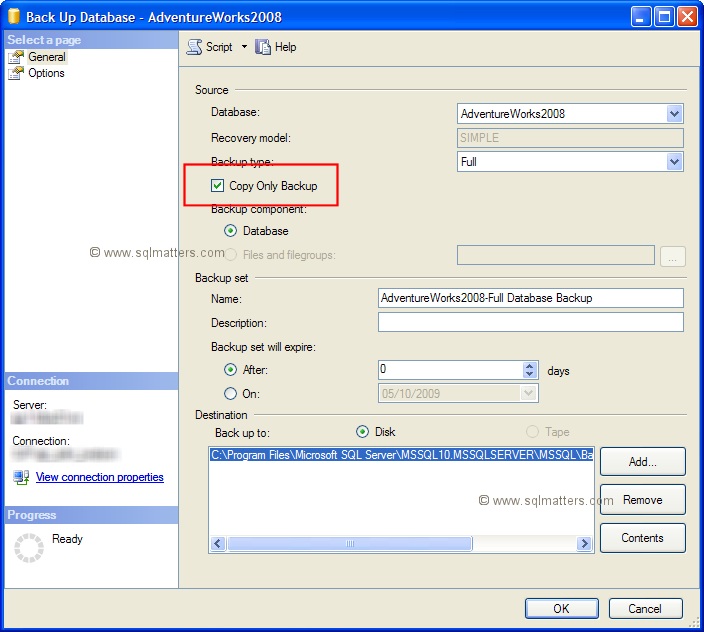704x632 pixels.
Task: Click the General page icon
Action: tap(16, 57)
